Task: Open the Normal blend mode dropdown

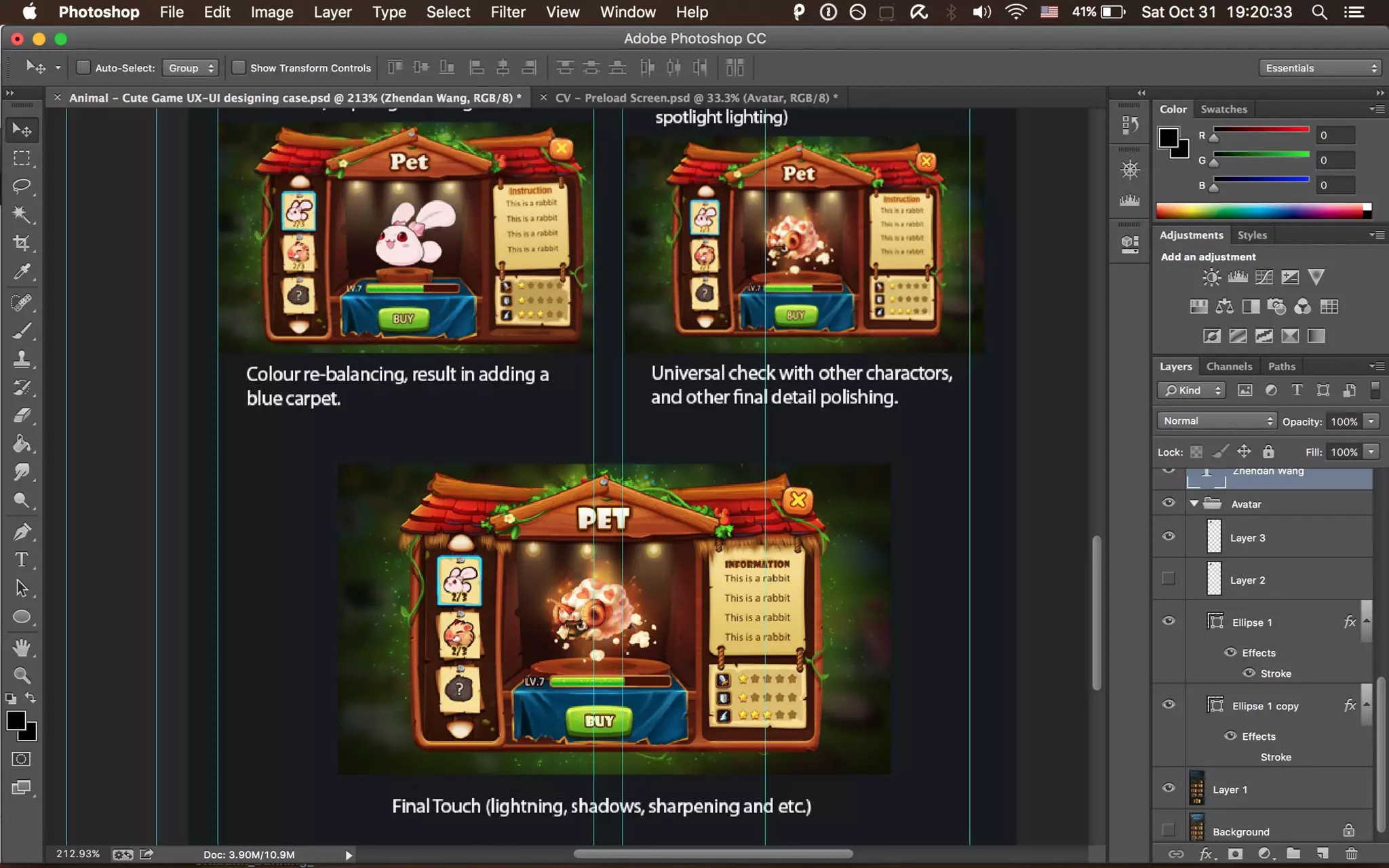Action: click(x=1217, y=421)
